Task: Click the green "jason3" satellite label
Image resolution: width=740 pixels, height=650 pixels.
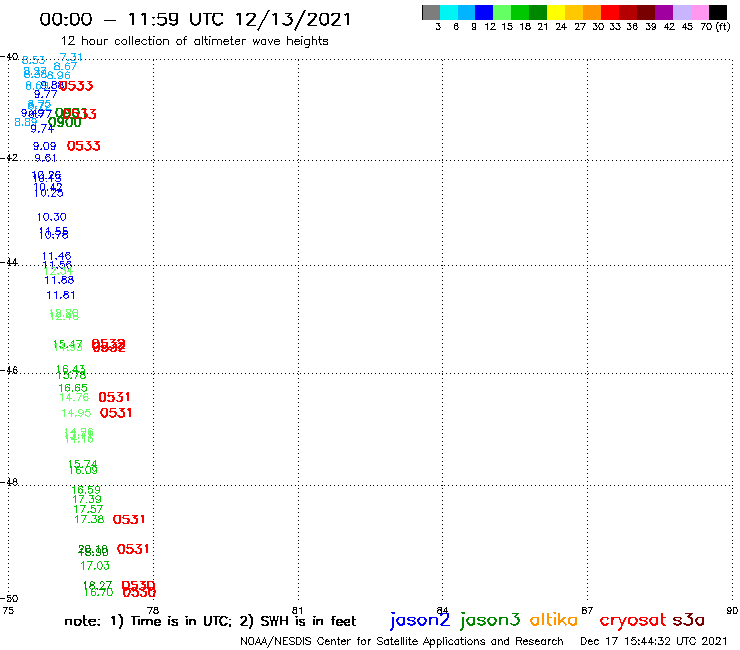Action: coord(490,620)
